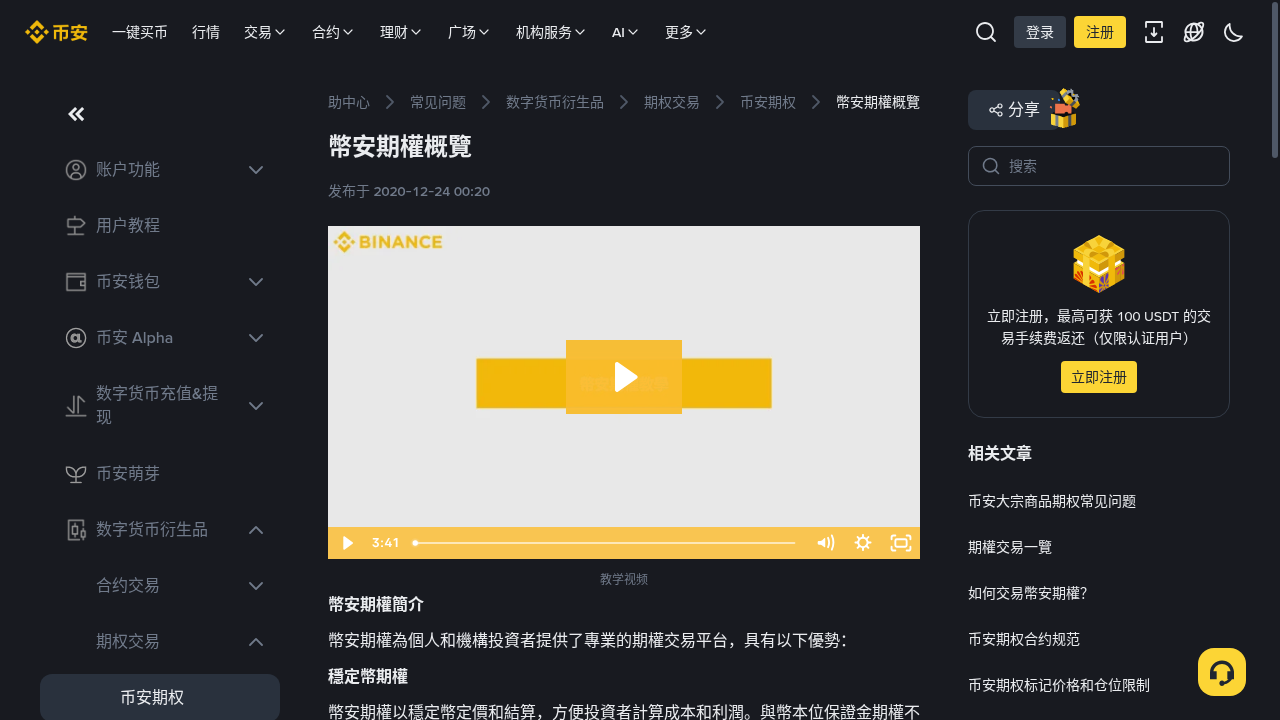Open the language globe icon
This screenshot has height=720, width=1280.
click(1194, 32)
